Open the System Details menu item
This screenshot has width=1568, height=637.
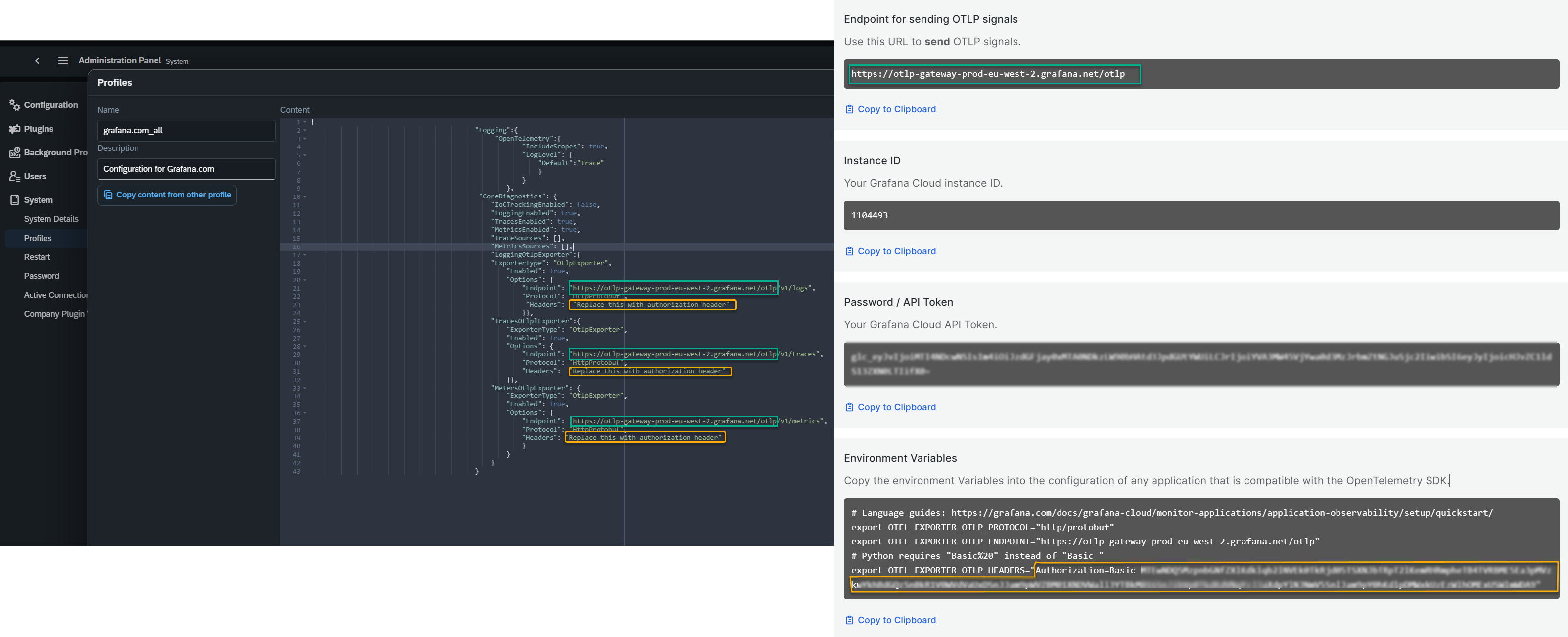coord(51,219)
